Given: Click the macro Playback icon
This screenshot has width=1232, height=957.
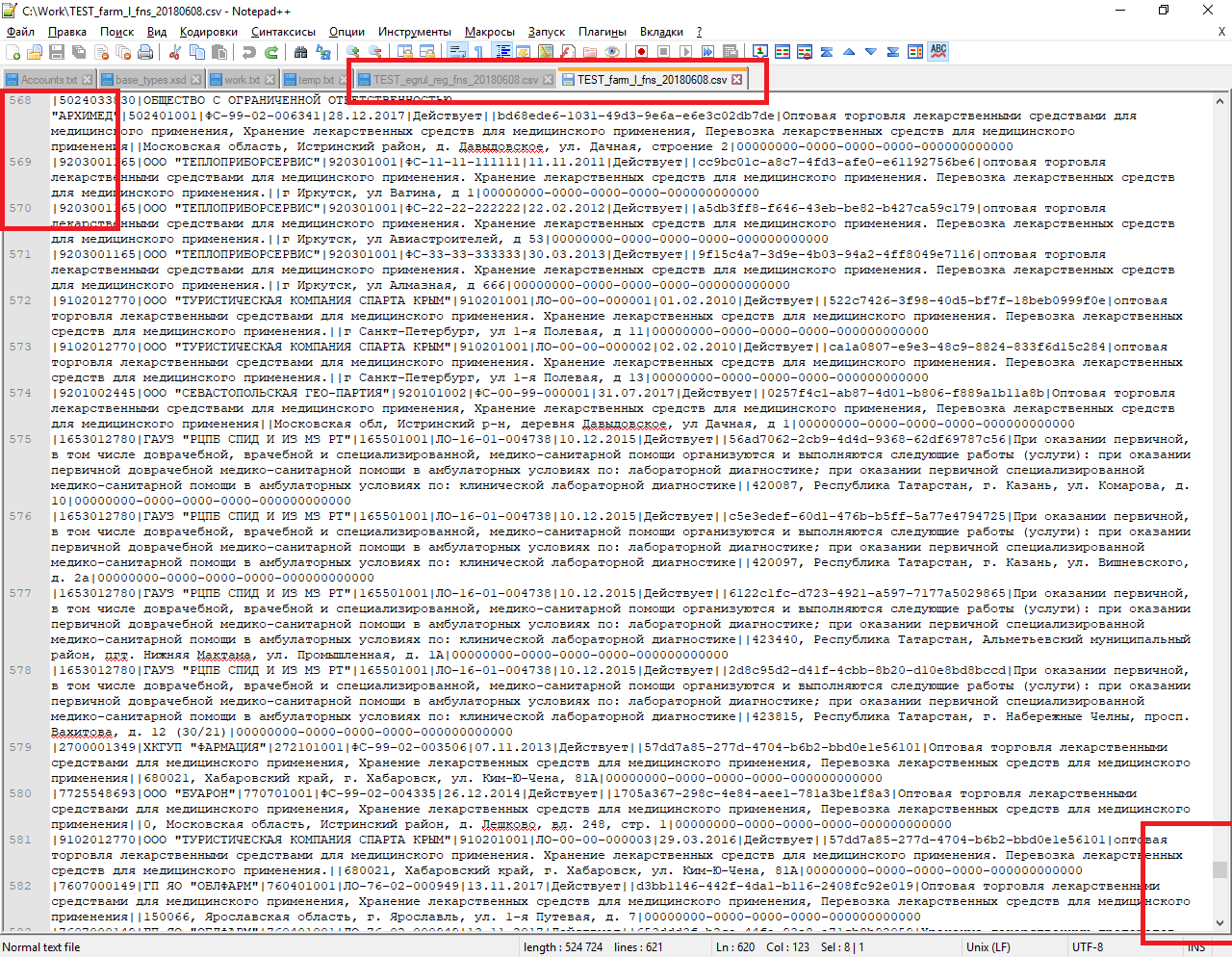Looking at the screenshot, I should 685,52.
